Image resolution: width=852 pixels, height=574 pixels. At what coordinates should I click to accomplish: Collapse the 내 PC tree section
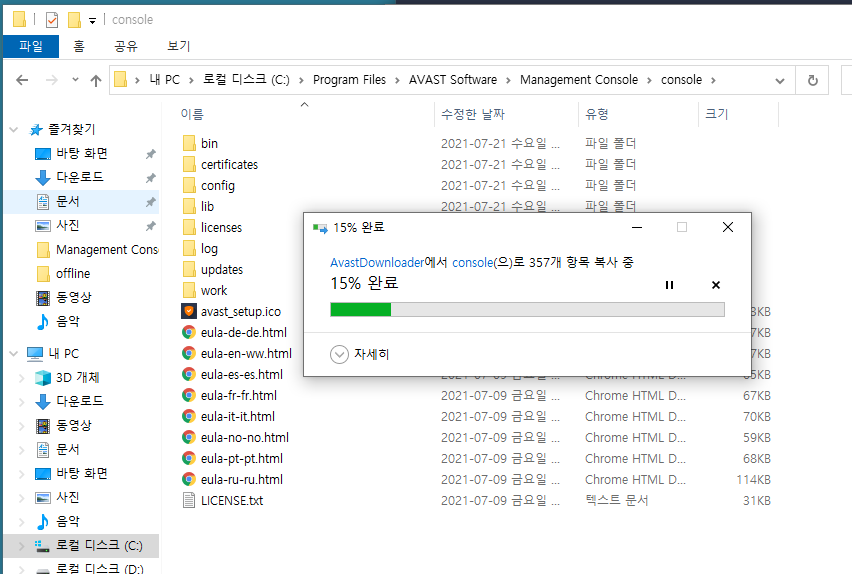tap(14, 354)
